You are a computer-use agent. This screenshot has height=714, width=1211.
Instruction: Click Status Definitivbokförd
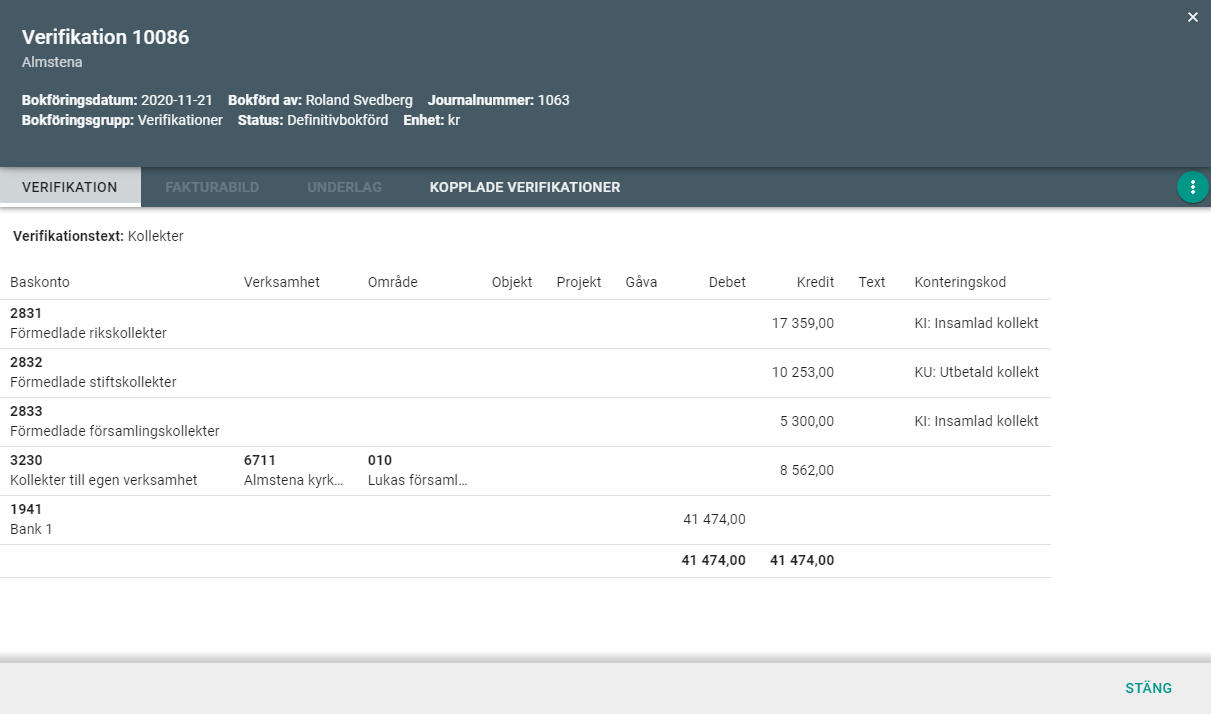point(313,120)
